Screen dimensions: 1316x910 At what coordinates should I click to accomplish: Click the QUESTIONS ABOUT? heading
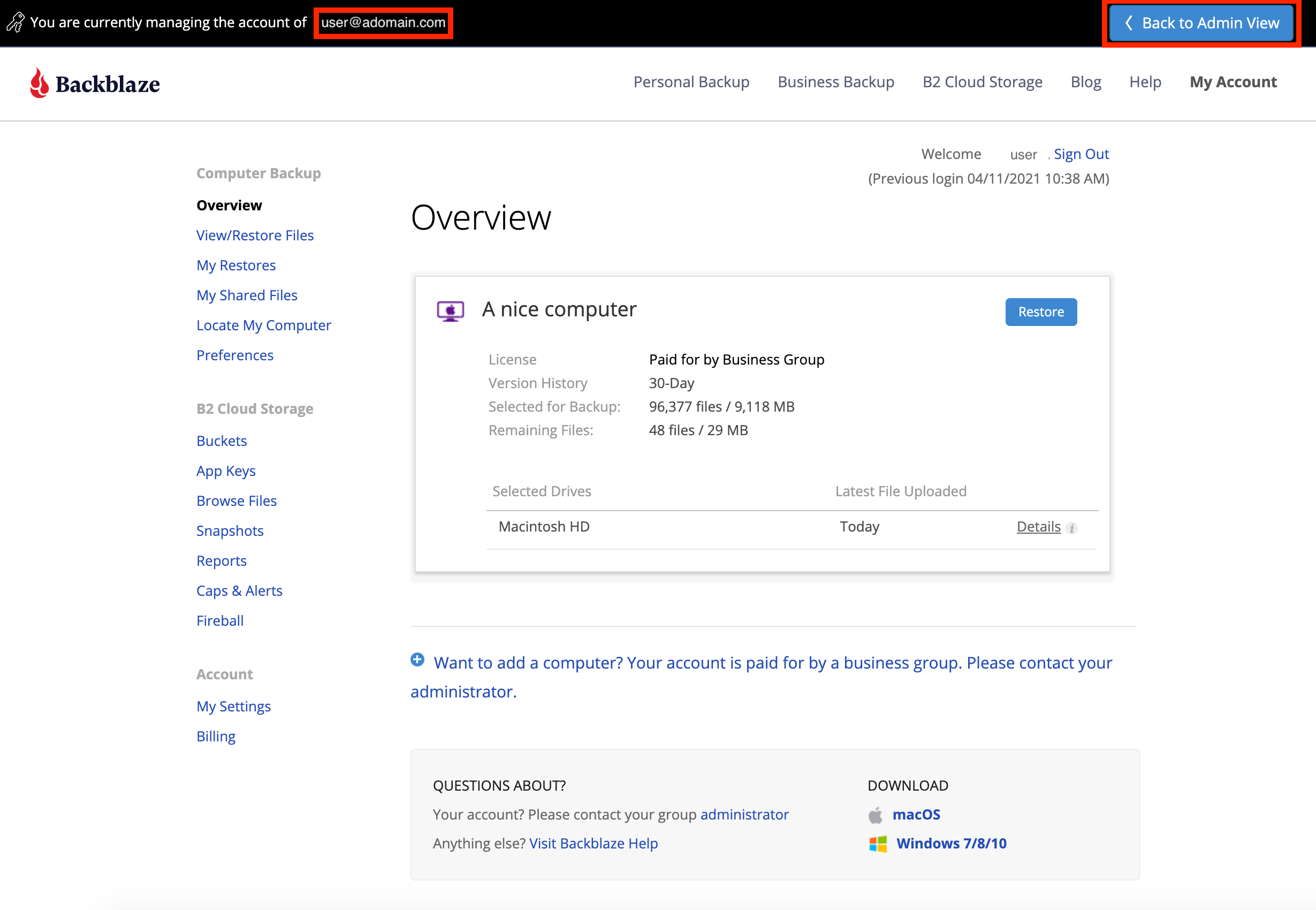[499, 786]
